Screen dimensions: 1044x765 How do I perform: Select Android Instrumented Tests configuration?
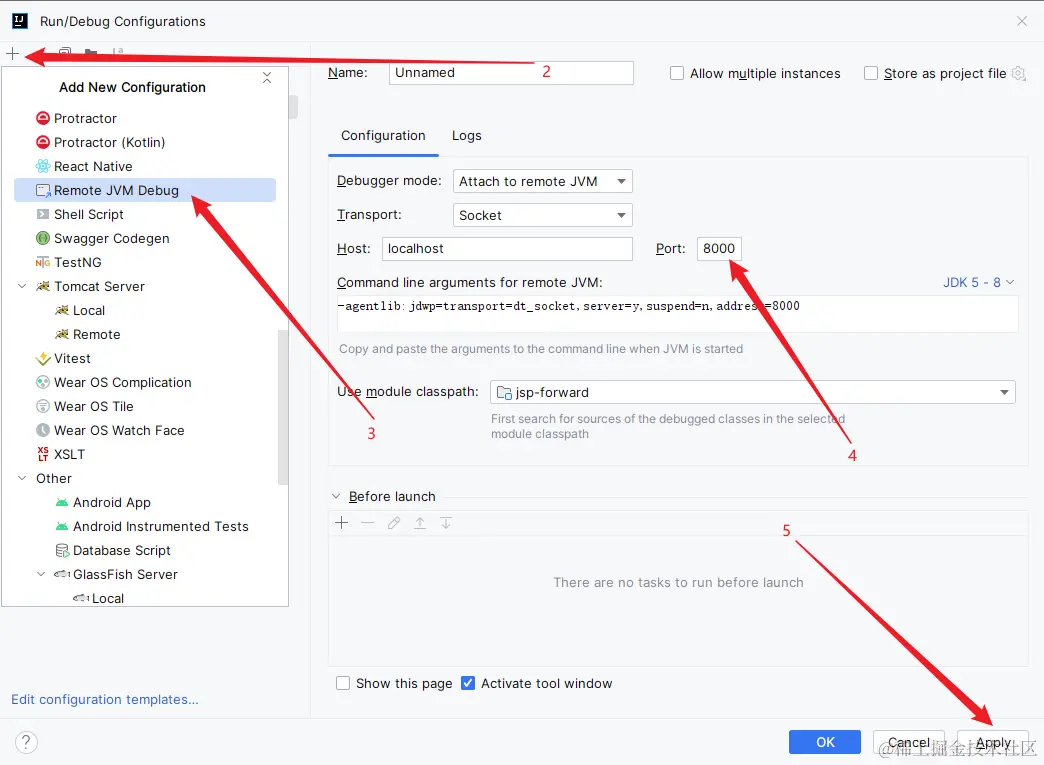(160, 527)
